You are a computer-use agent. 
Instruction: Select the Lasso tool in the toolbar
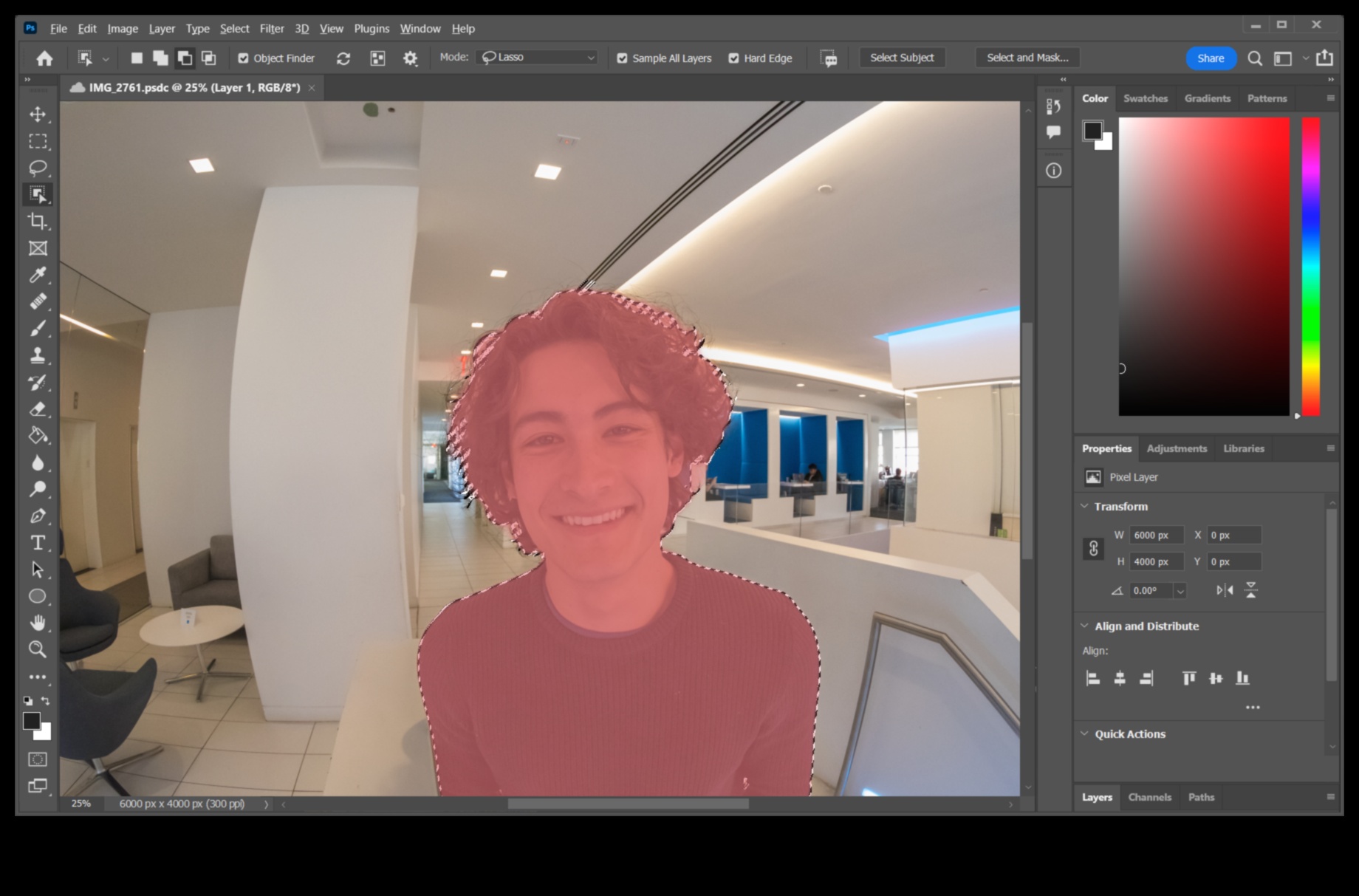[x=38, y=168]
